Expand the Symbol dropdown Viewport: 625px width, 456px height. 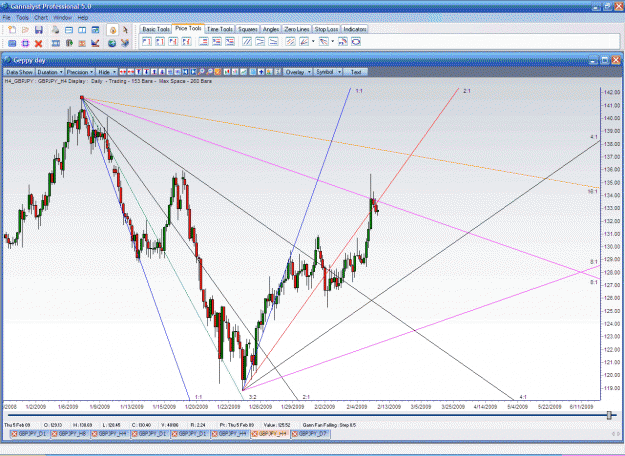pyautogui.click(x=328, y=72)
